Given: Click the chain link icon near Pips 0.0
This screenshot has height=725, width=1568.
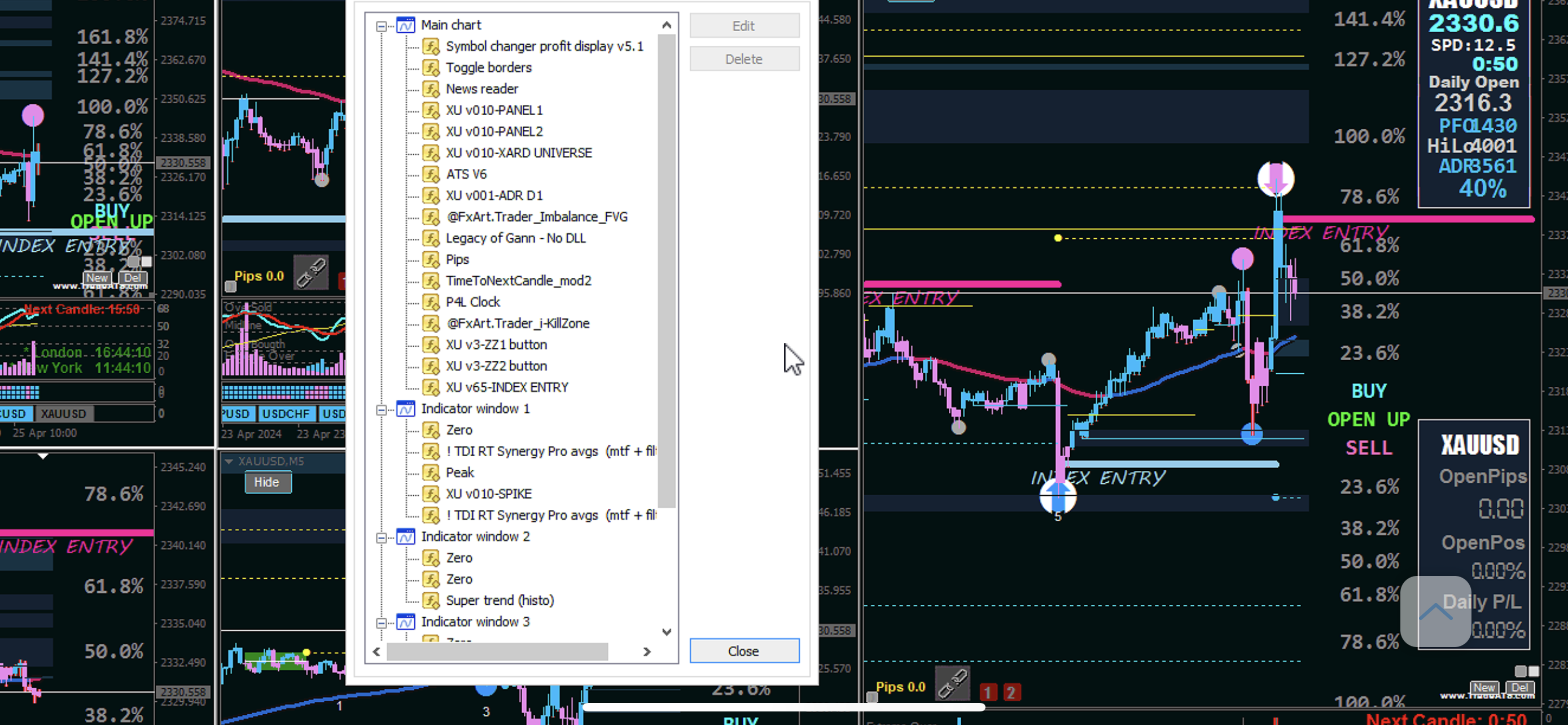Looking at the screenshot, I should coord(952,684).
